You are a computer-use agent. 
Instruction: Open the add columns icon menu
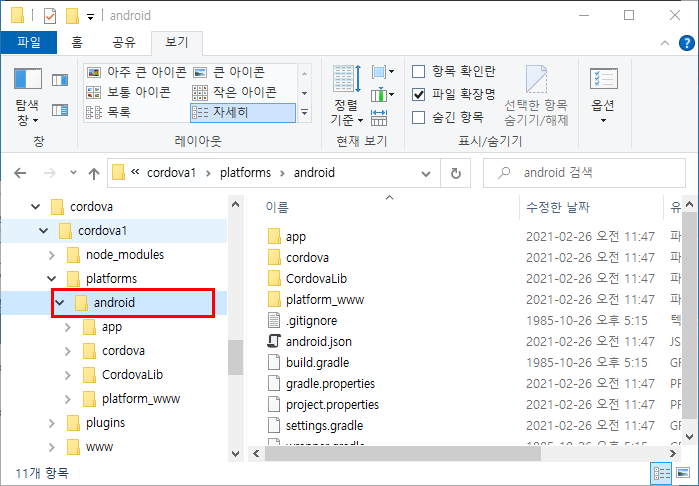382,95
